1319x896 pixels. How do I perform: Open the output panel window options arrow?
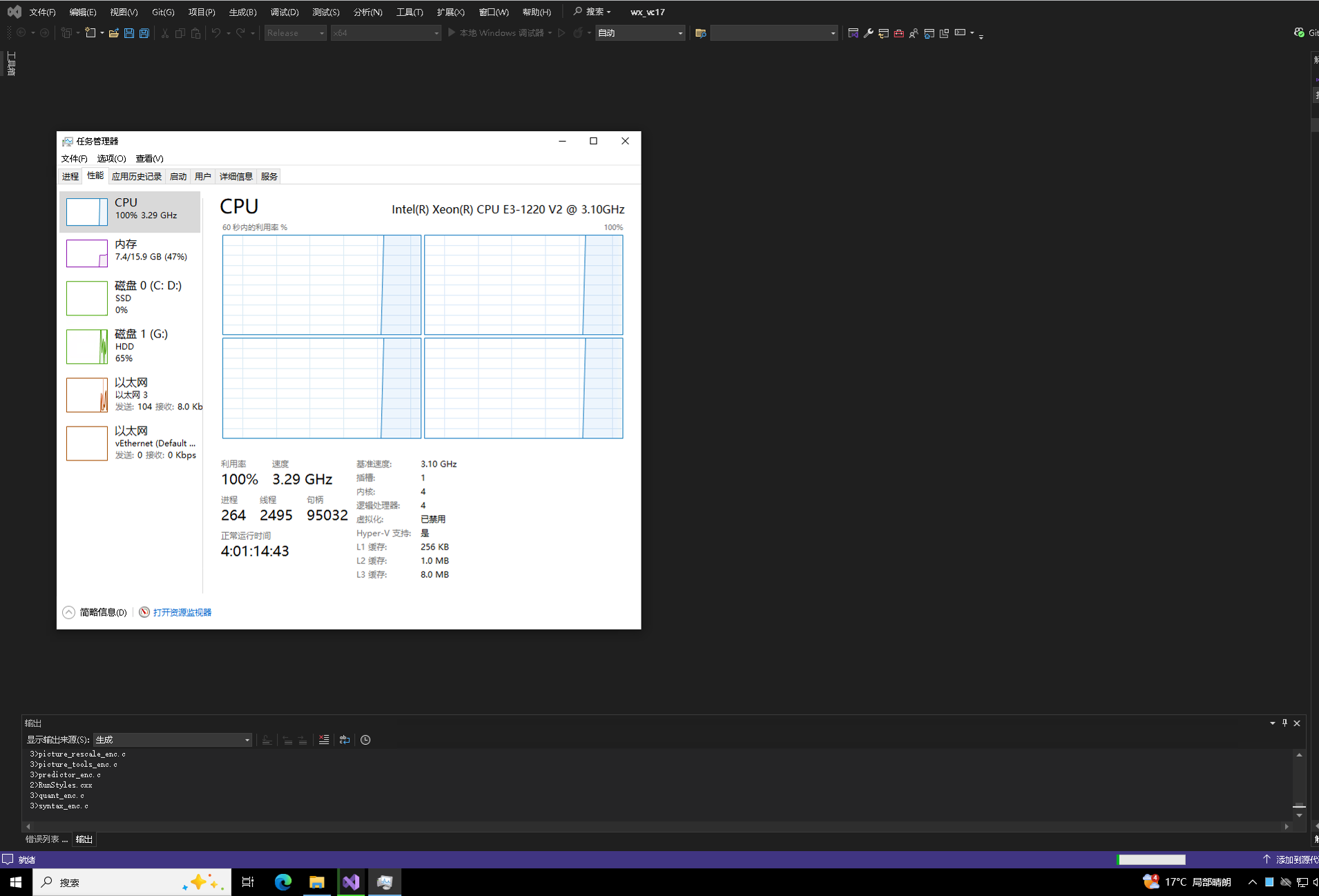click(x=1272, y=723)
